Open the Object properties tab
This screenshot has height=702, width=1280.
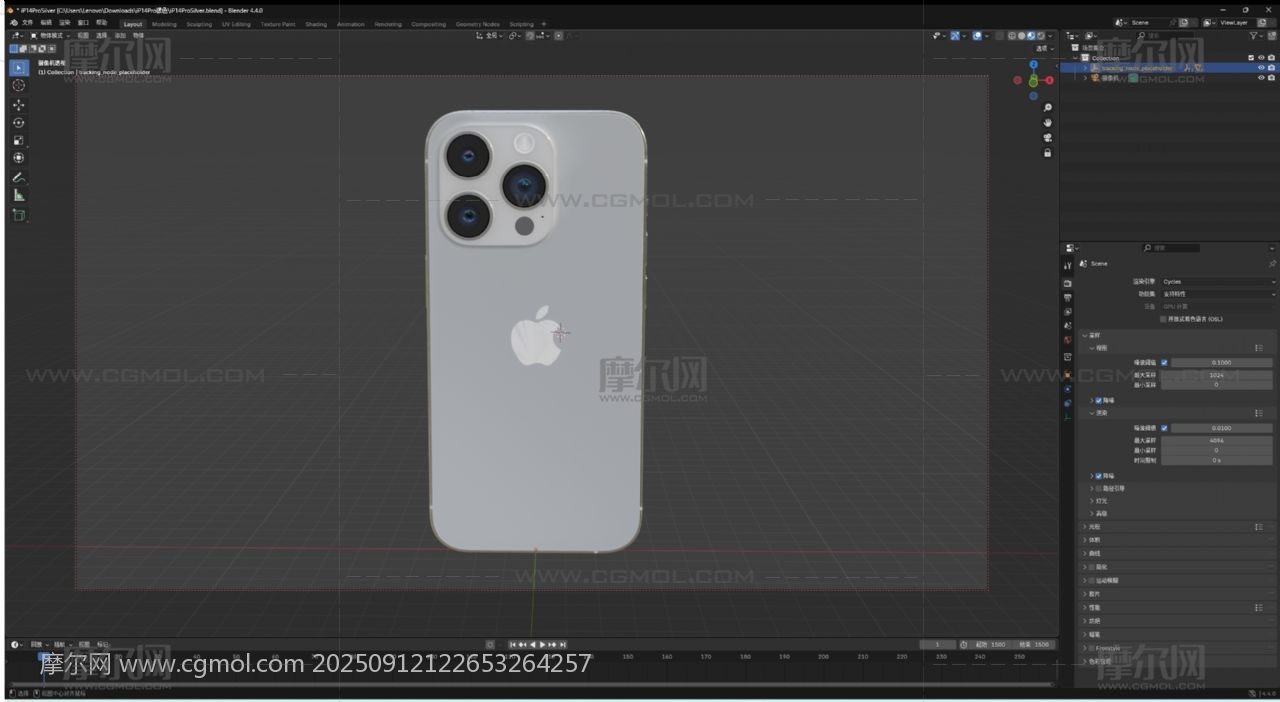tap(1067, 374)
